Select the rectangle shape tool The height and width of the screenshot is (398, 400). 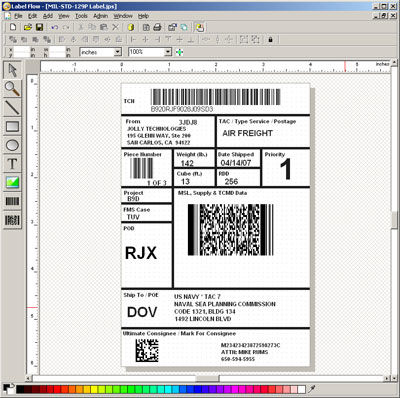[x=12, y=126]
